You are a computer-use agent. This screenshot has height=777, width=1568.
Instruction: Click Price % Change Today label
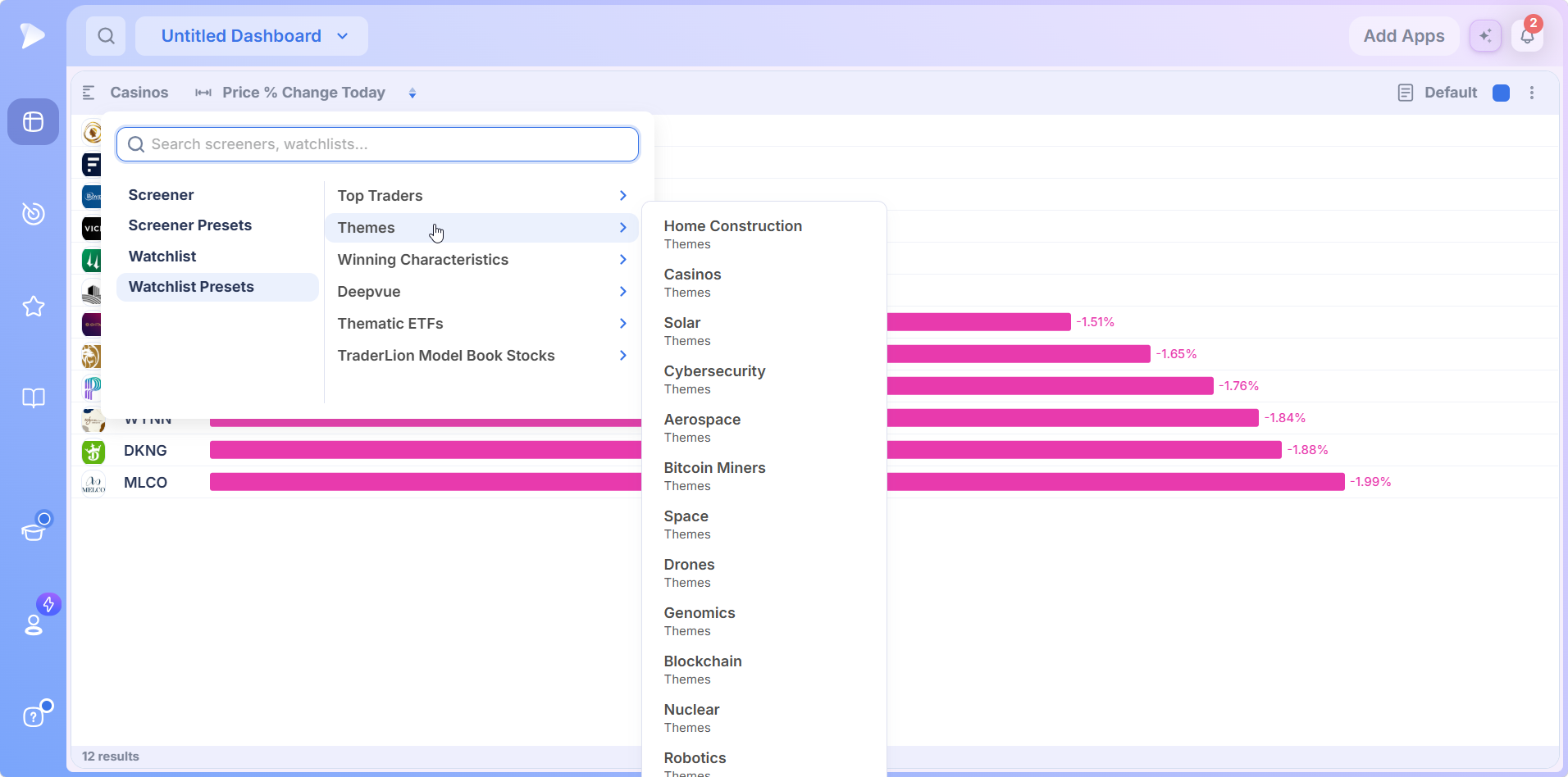(x=304, y=93)
